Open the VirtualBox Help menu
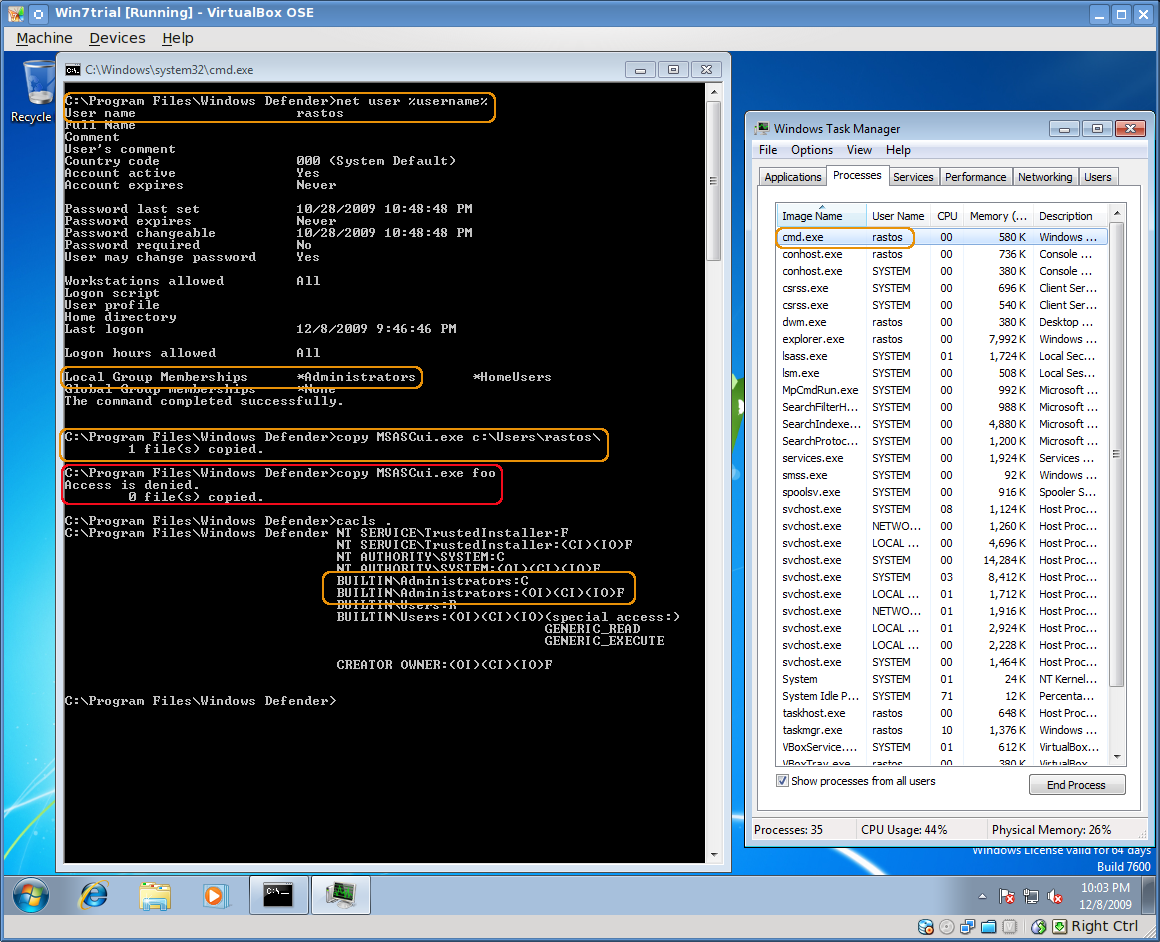Viewport: 1160px width, 942px height. click(x=178, y=38)
